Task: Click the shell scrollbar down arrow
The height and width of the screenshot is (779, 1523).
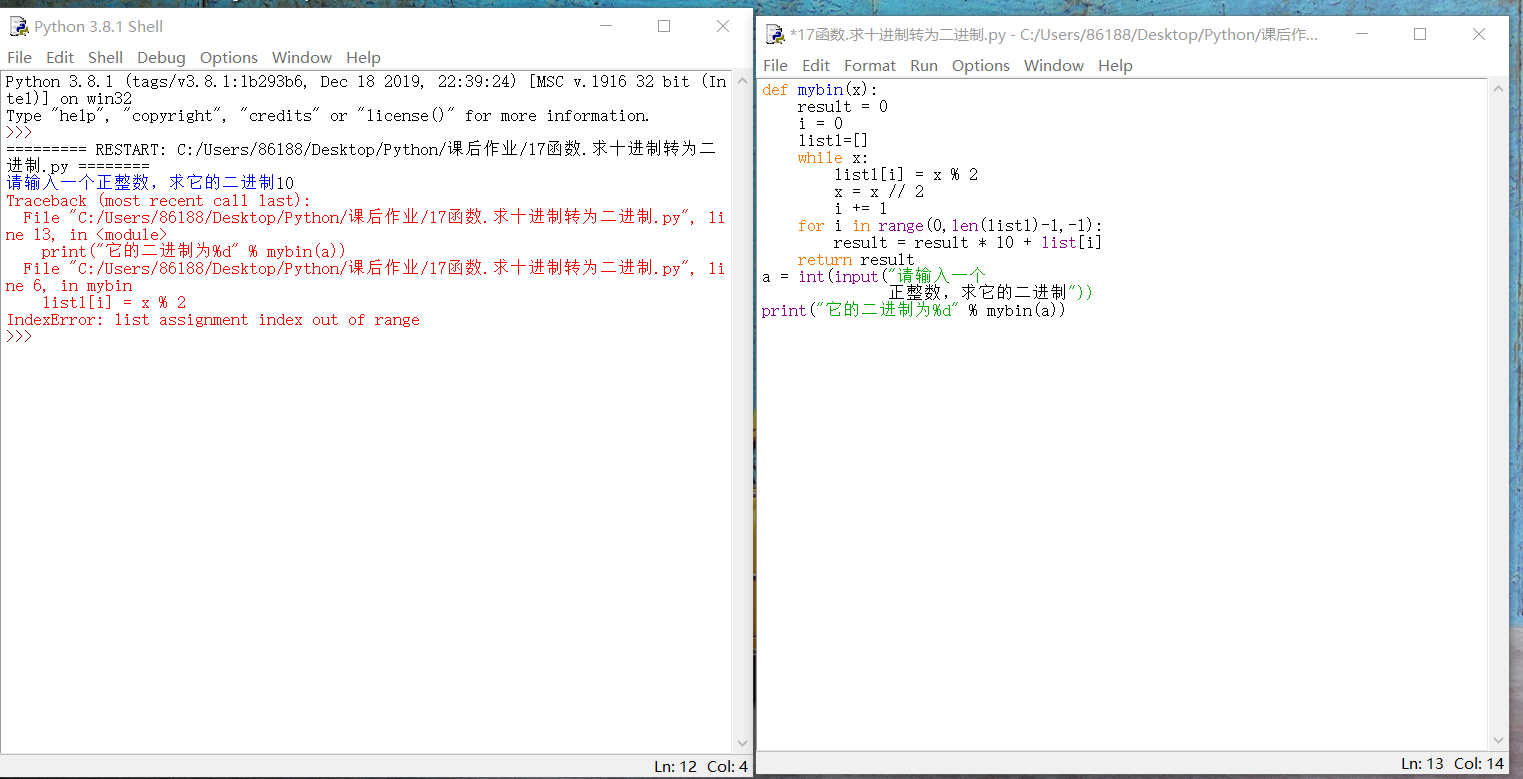Action: [x=742, y=744]
